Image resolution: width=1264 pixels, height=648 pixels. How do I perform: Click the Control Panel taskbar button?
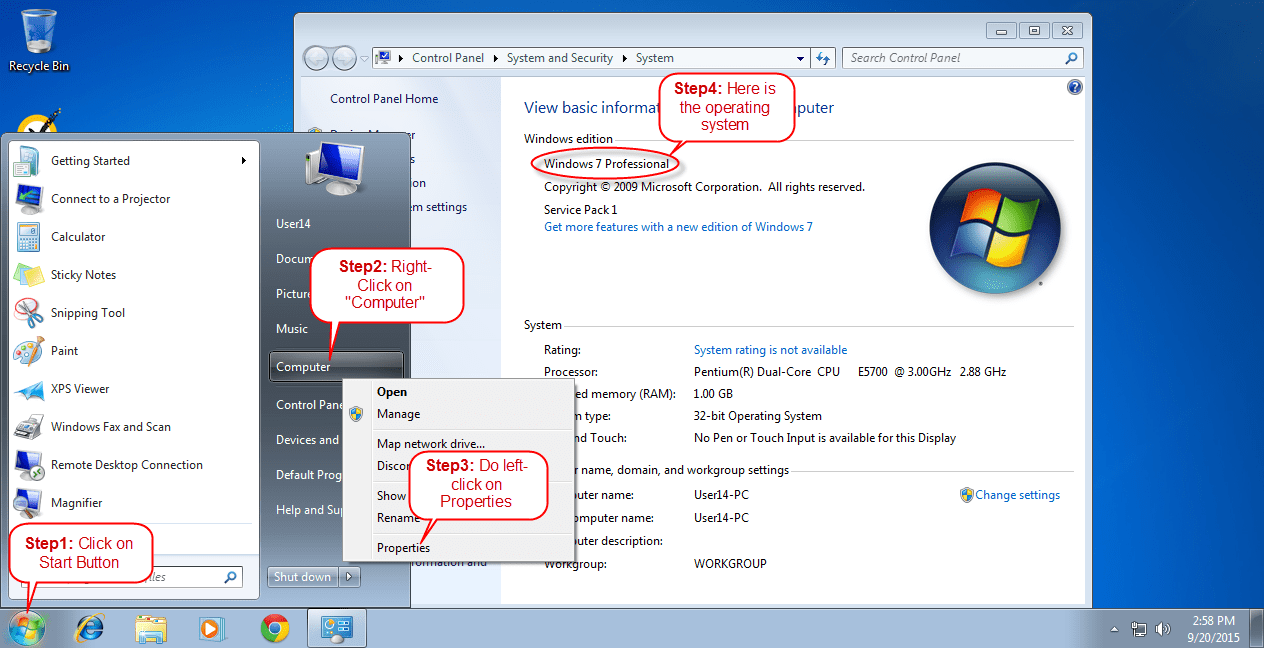click(x=335, y=628)
